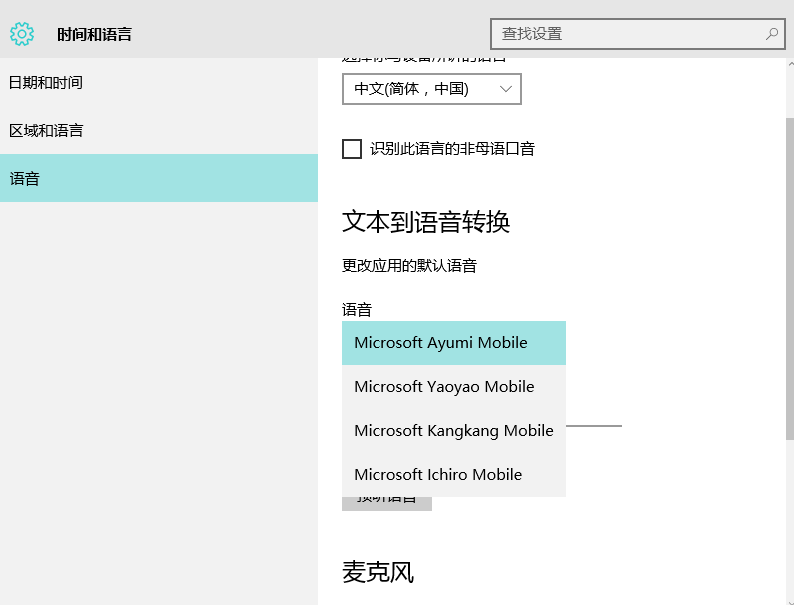The image size is (794, 605).
Task: Click the 更改应用的默认语音 text
Action: [x=409, y=265]
